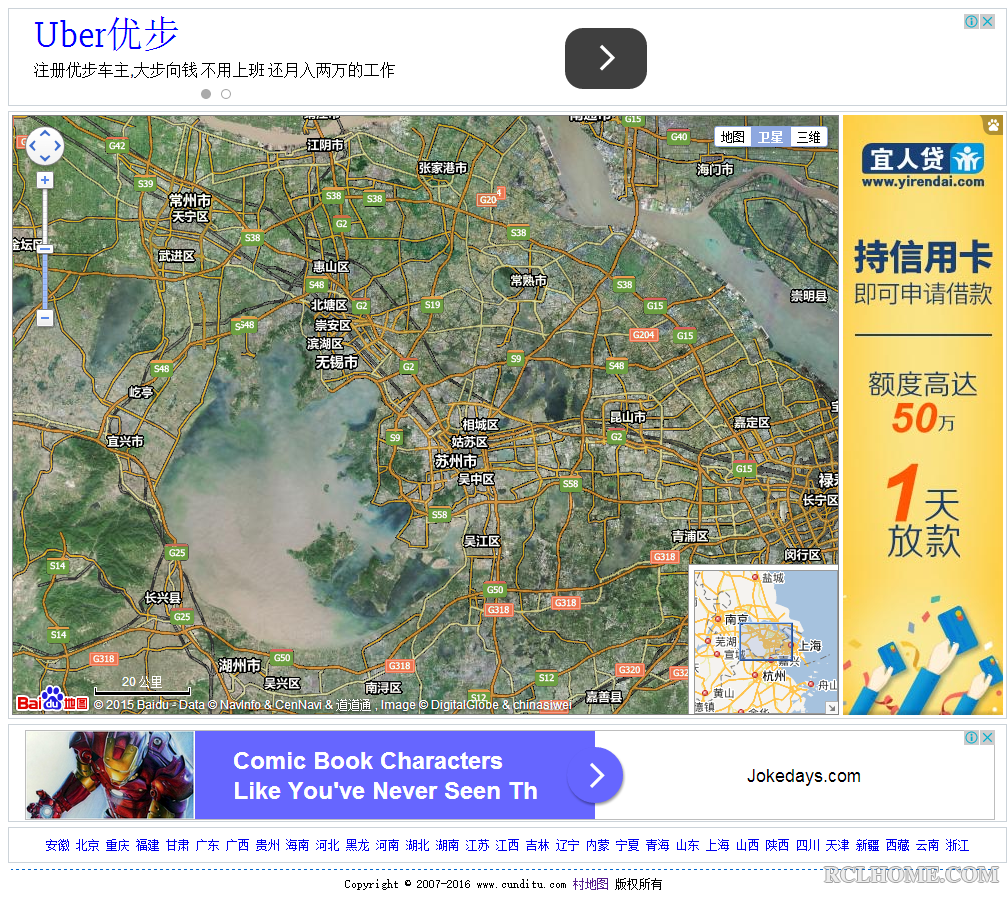1007x899 pixels.
Task: Select first carousel dot in Uber ad
Action: tap(206, 94)
